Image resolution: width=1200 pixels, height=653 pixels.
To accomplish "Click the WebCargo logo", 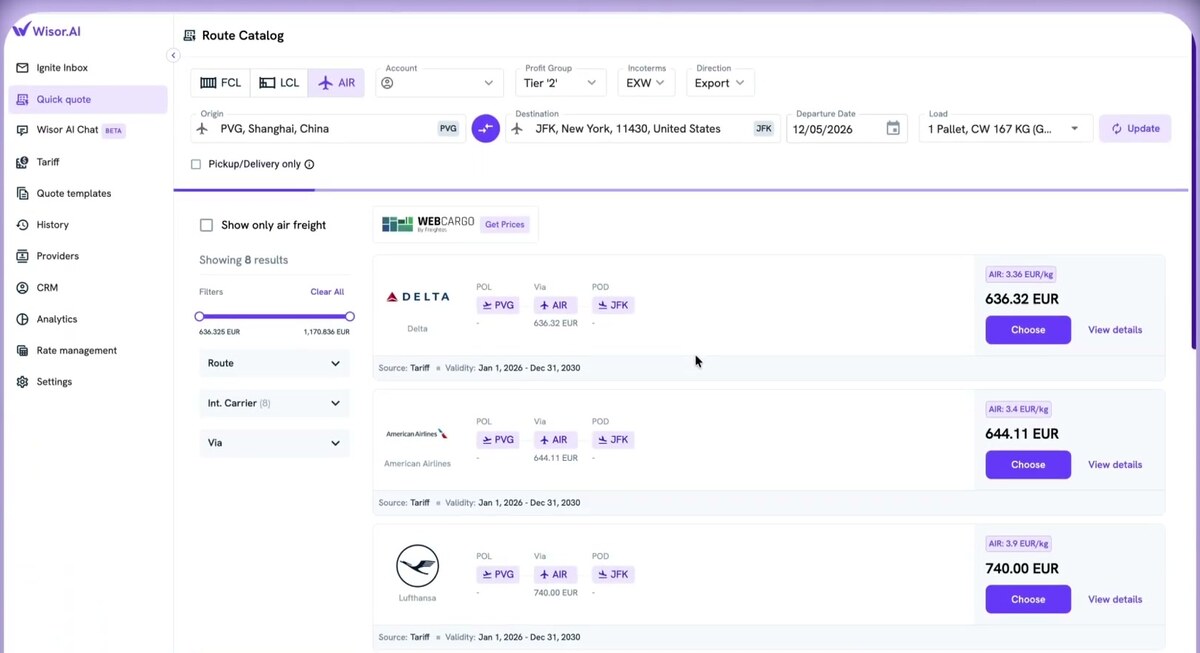I will pyautogui.click(x=428, y=224).
